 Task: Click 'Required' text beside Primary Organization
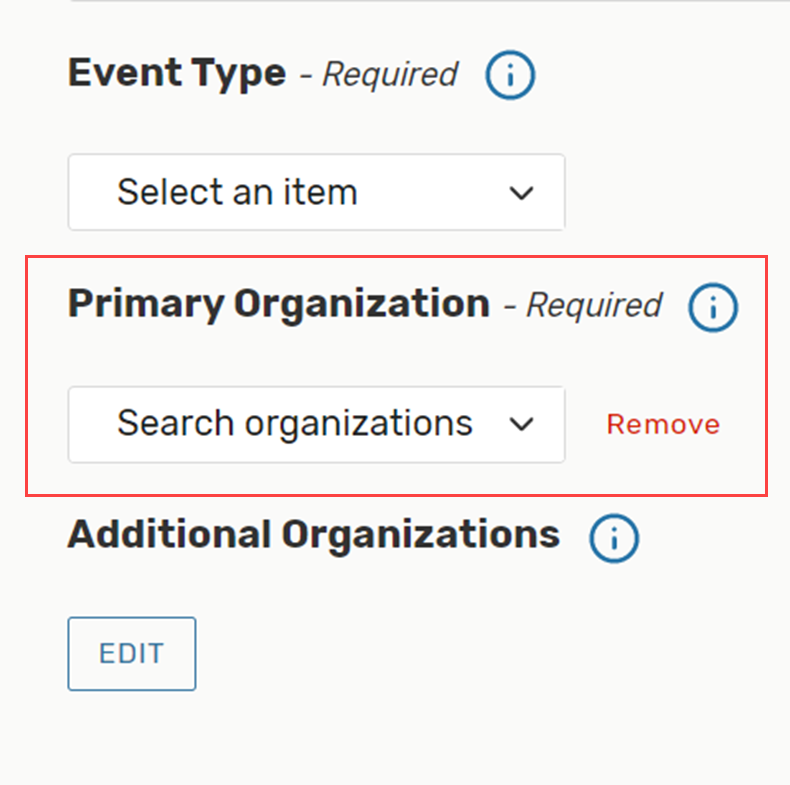tap(594, 306)
